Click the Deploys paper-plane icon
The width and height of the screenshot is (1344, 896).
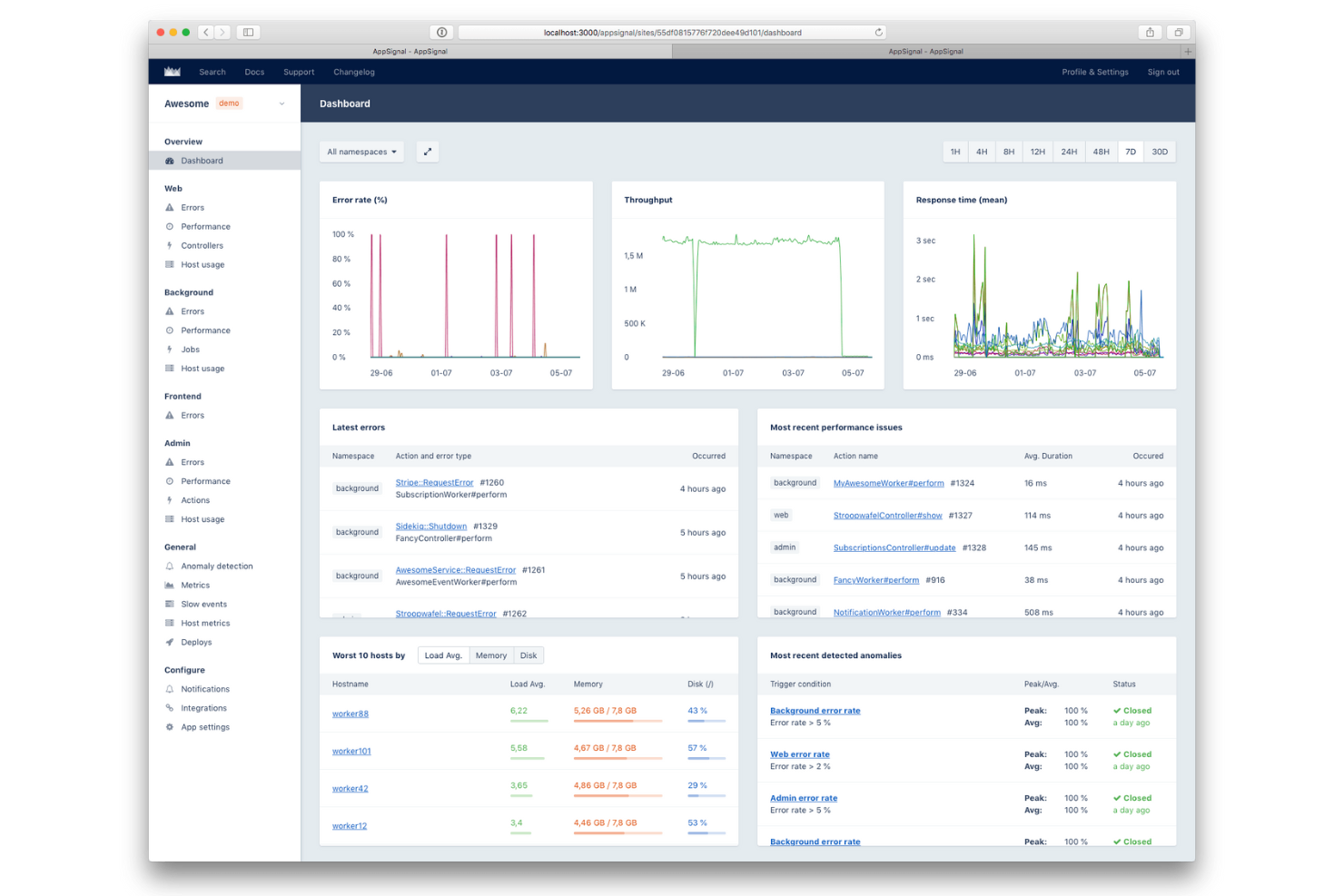[169, 642]
